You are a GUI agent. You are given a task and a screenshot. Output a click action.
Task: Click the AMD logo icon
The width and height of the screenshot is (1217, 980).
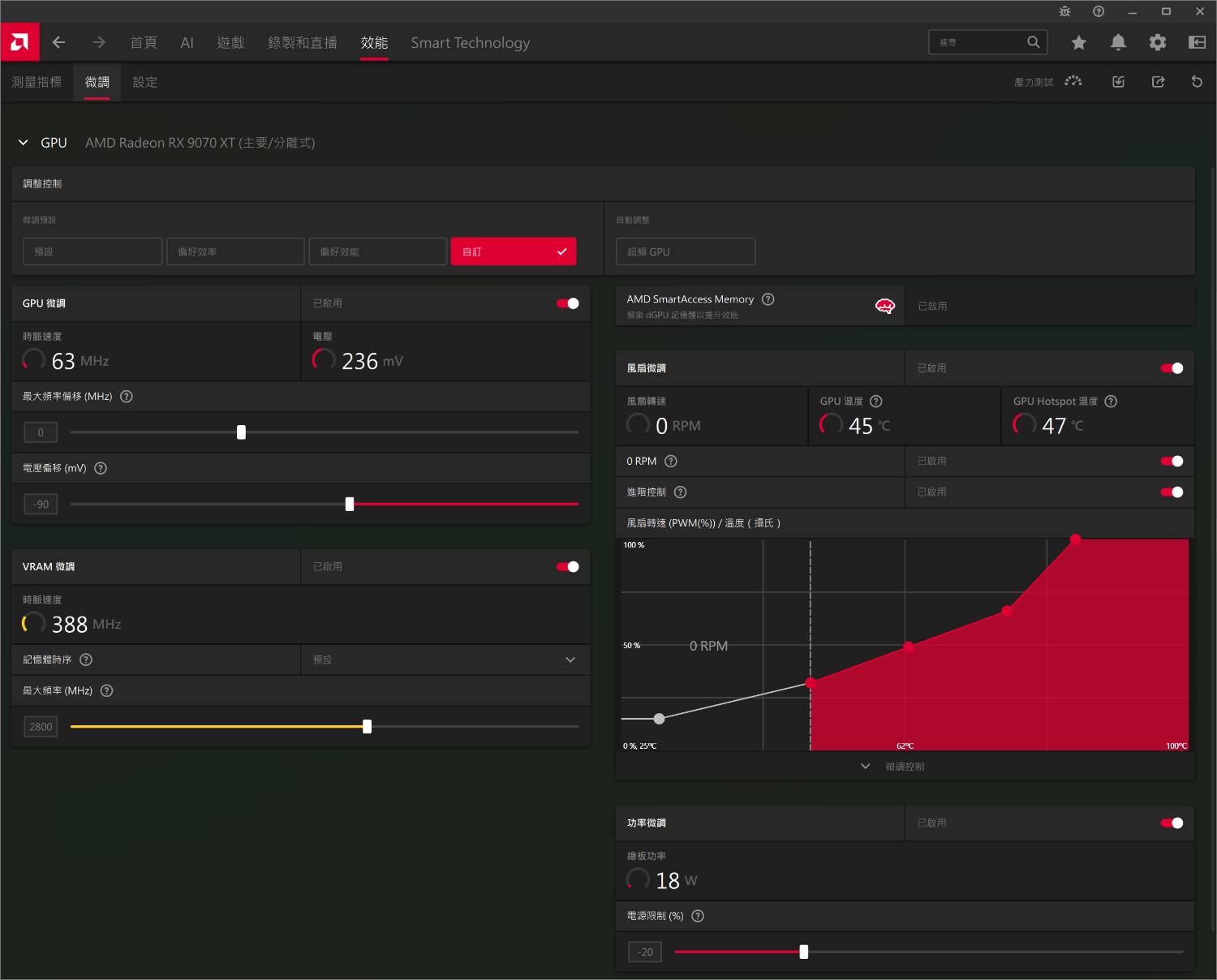(19, 42)
